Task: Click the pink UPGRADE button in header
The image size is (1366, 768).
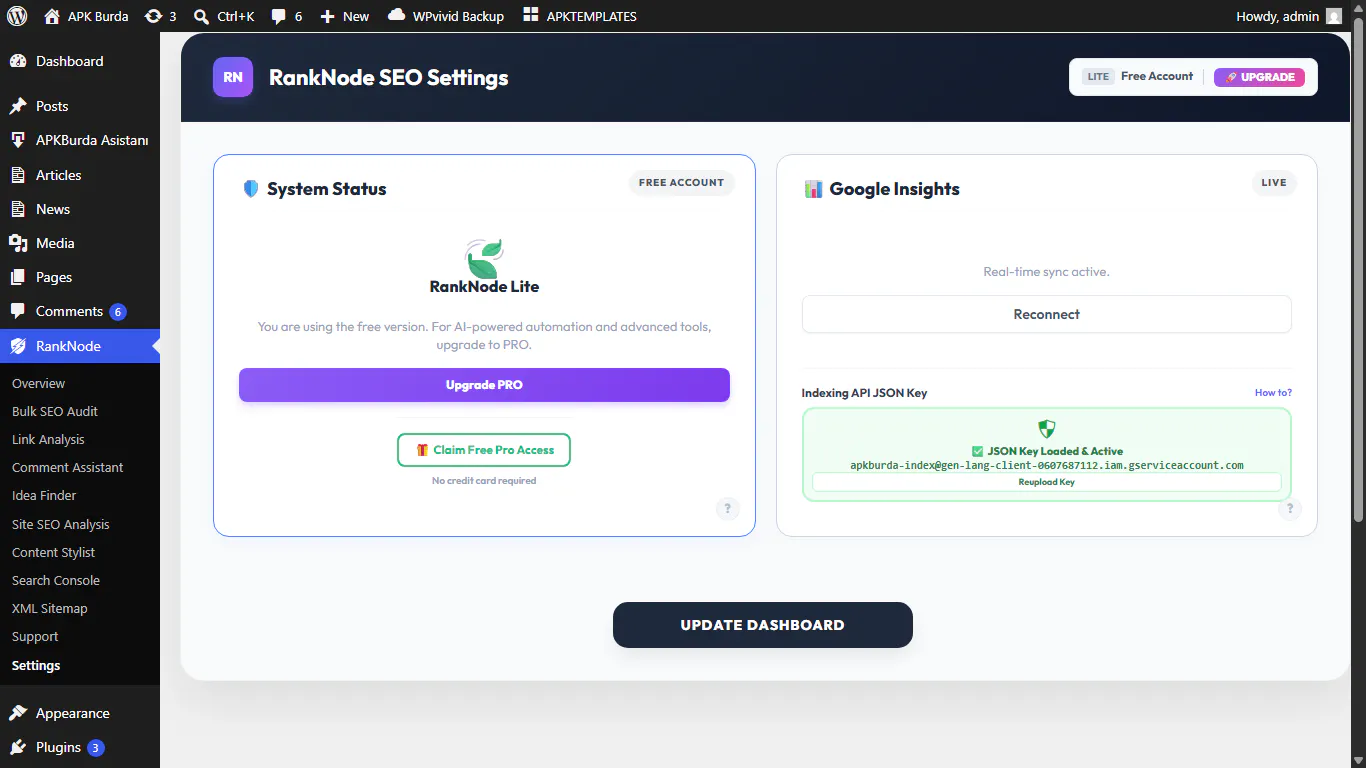Action: click(1259, 77)
